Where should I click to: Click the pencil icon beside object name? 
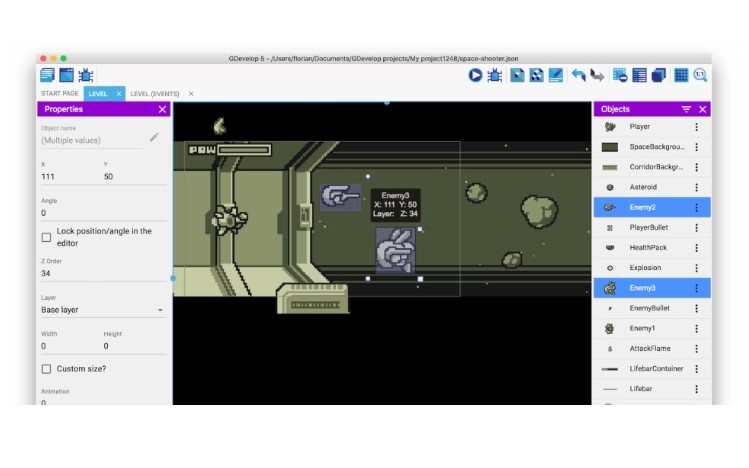tap(154, 138)
